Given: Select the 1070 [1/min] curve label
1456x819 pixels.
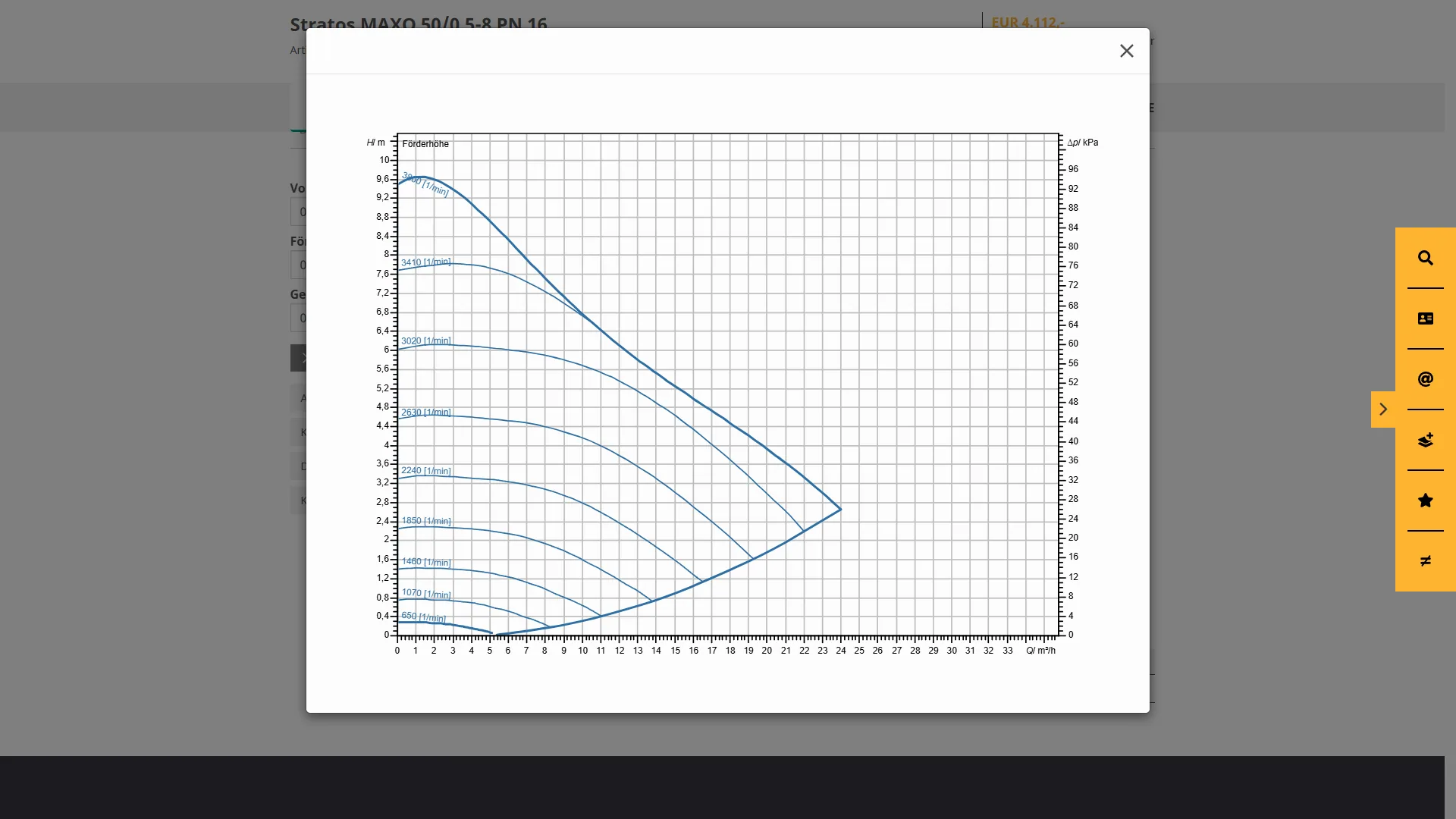Looking at the screenshot, I should 425,593.
